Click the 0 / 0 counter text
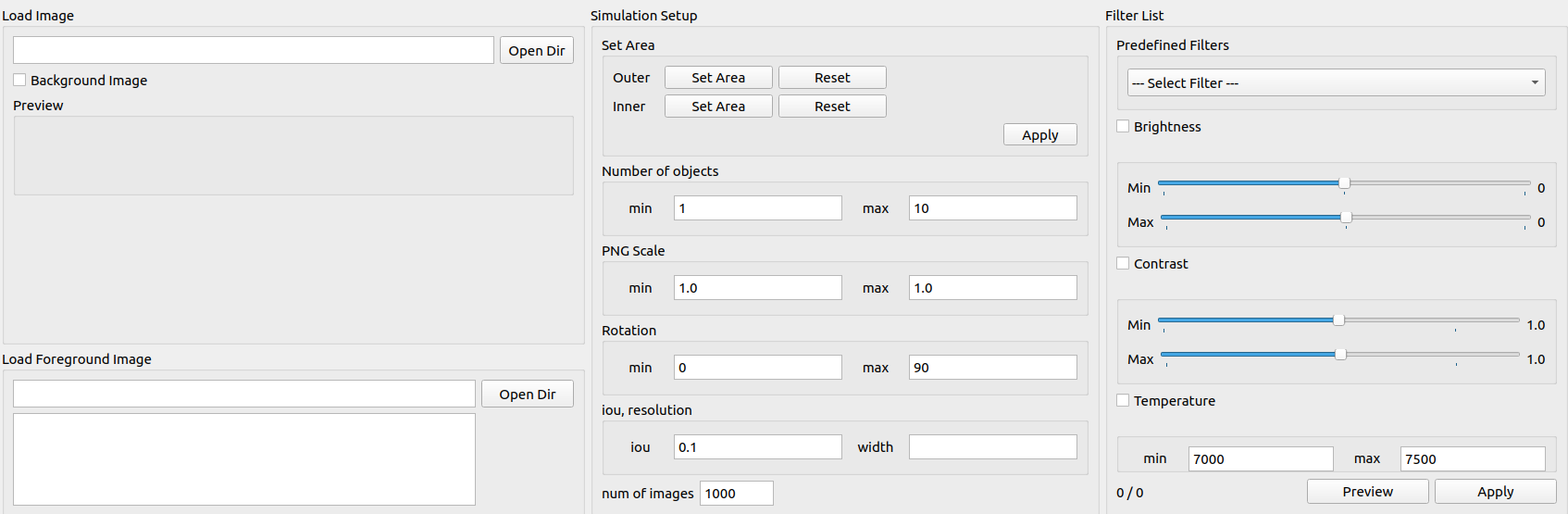Viewport: 1568px width, 514px height. pos(1130,493)
